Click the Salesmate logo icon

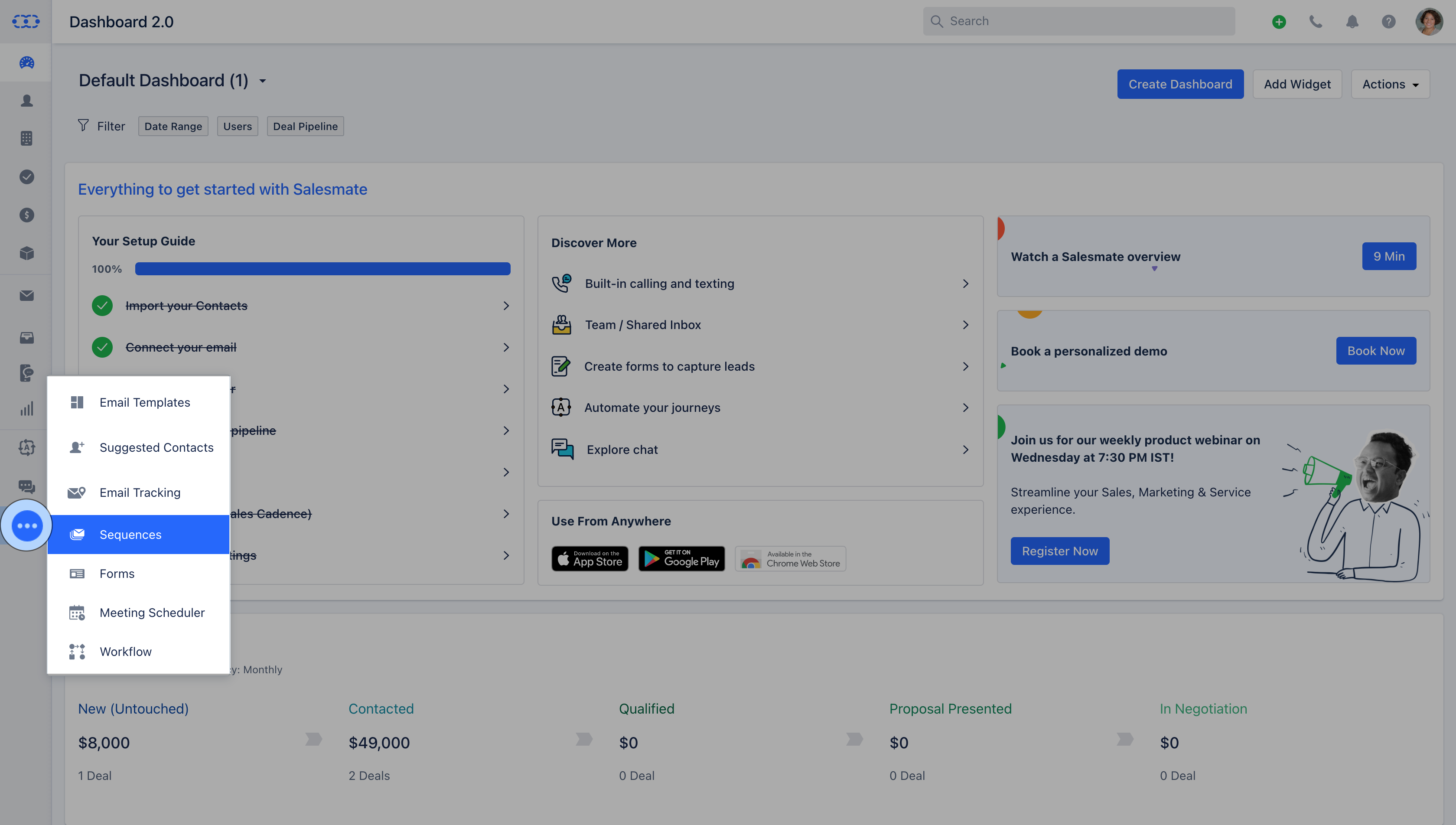pos(26,22)
